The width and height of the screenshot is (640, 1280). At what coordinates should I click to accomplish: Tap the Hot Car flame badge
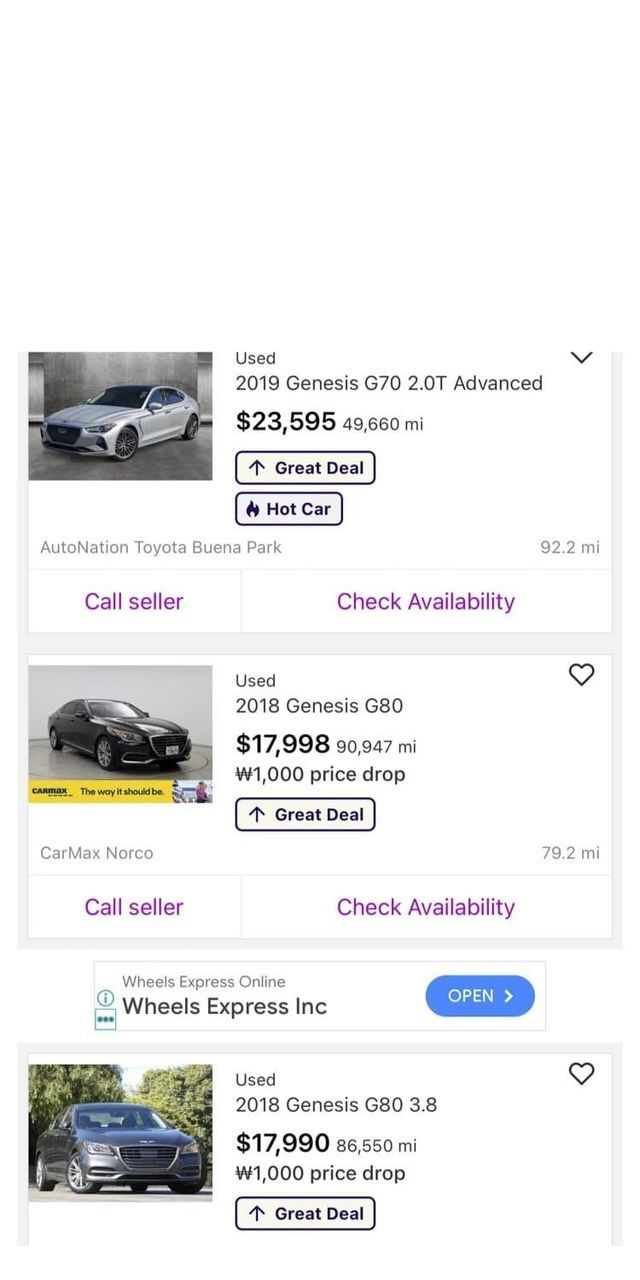(289, 509)
